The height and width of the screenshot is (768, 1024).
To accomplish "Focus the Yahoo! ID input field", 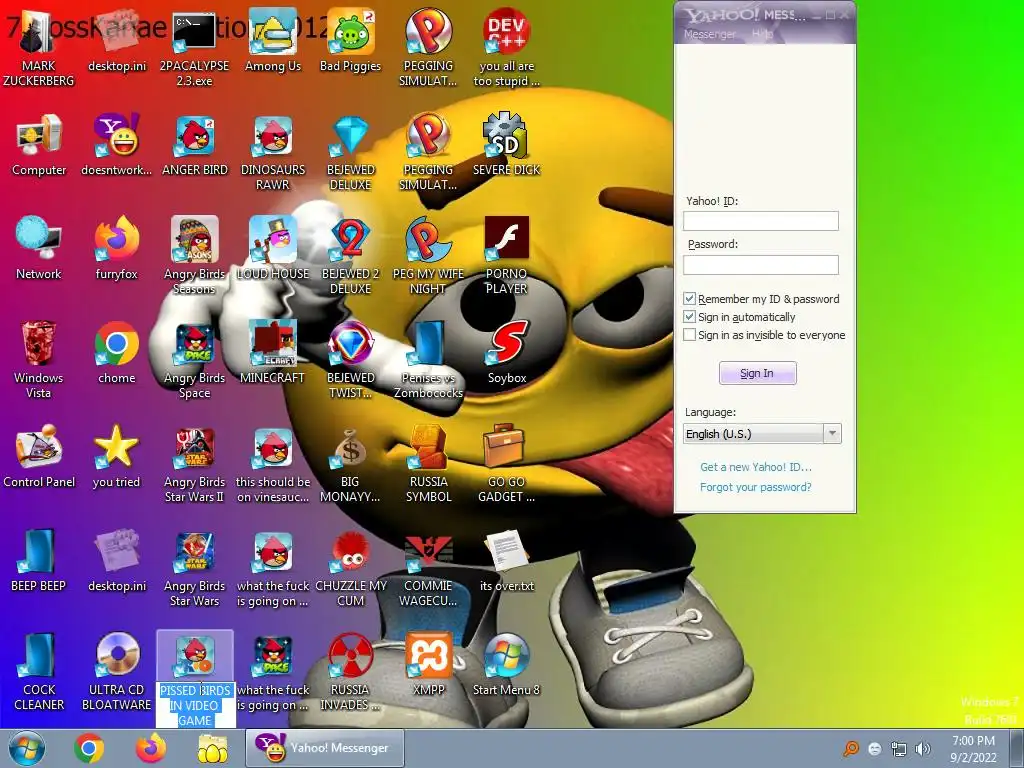I will coord(761,221).
